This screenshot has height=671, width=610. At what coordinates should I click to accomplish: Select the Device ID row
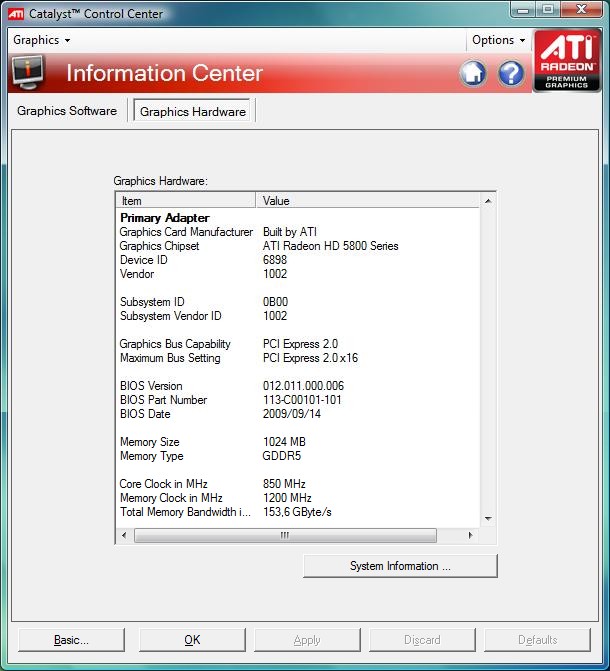point(298,260)
